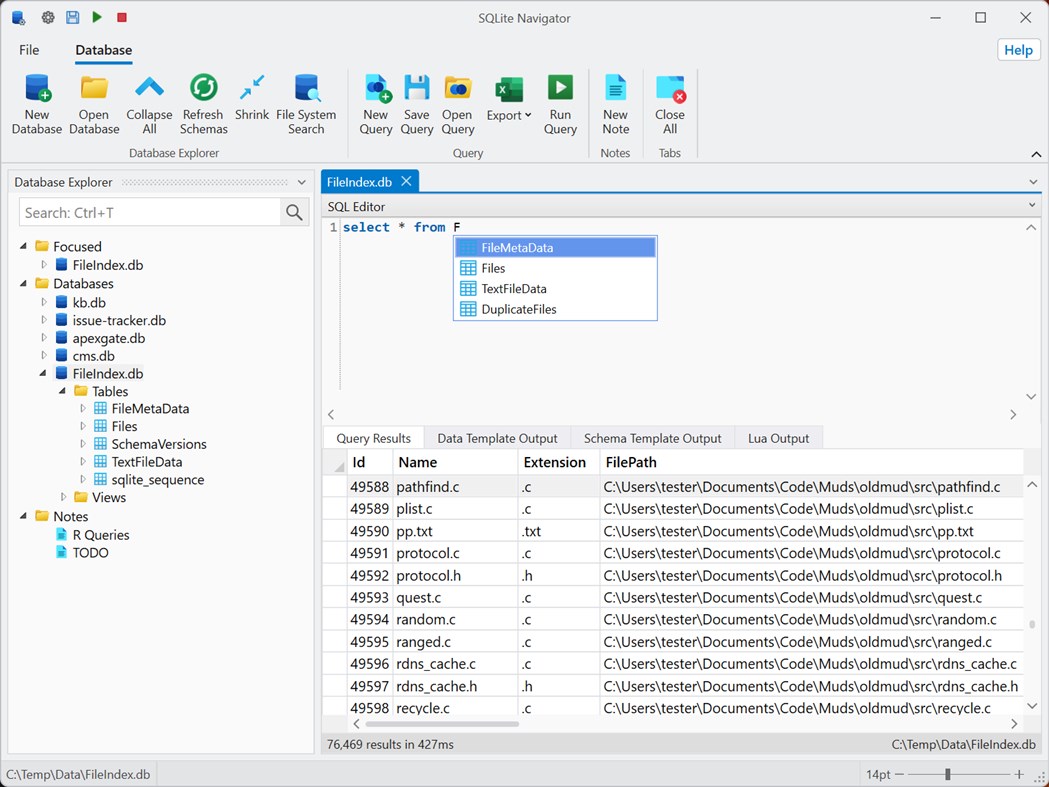
Task: Click the Save Query ribbon icon
Action: click(417, 88)
